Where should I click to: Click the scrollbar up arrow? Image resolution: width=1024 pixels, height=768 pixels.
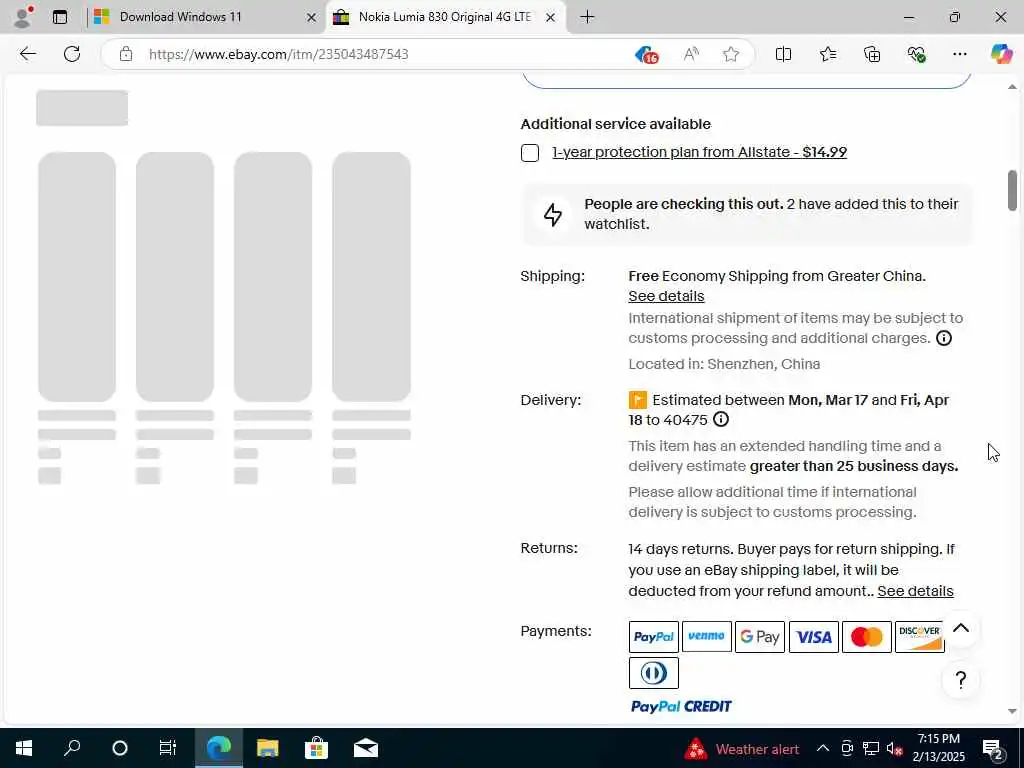pyautogui.click(x=1012, y=87)
